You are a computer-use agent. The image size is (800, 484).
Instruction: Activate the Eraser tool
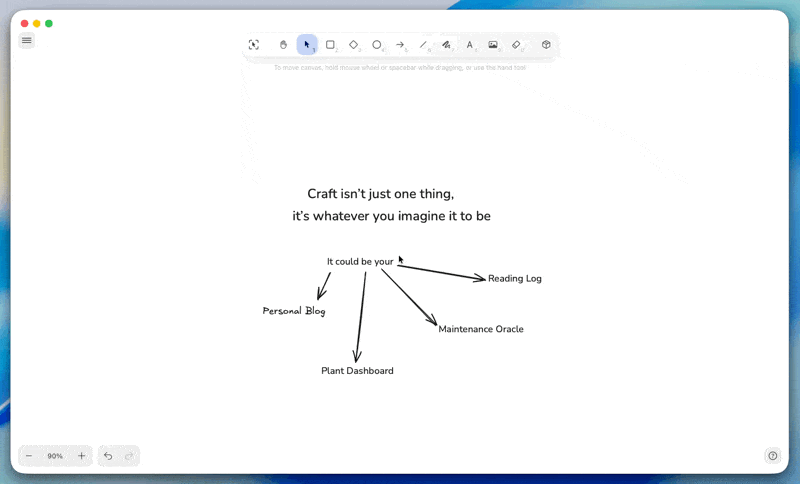click(x=516, y=45)
